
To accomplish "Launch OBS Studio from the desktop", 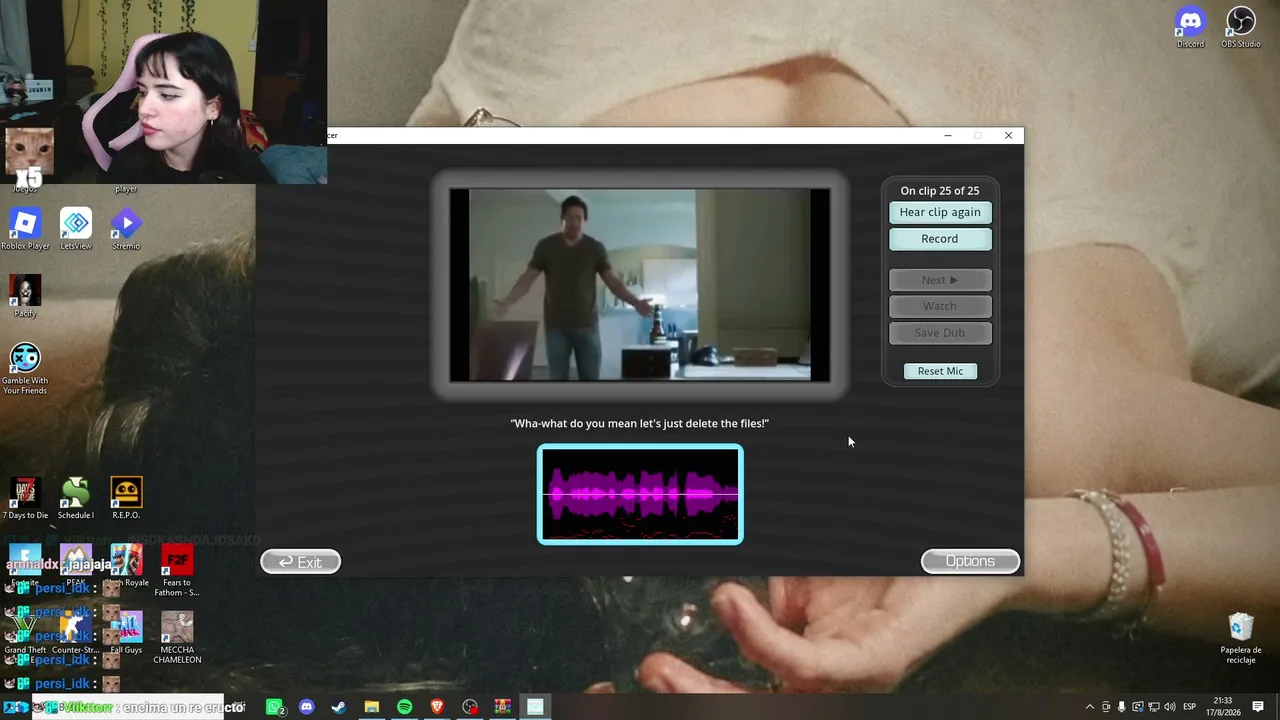I will point(1240,27).
